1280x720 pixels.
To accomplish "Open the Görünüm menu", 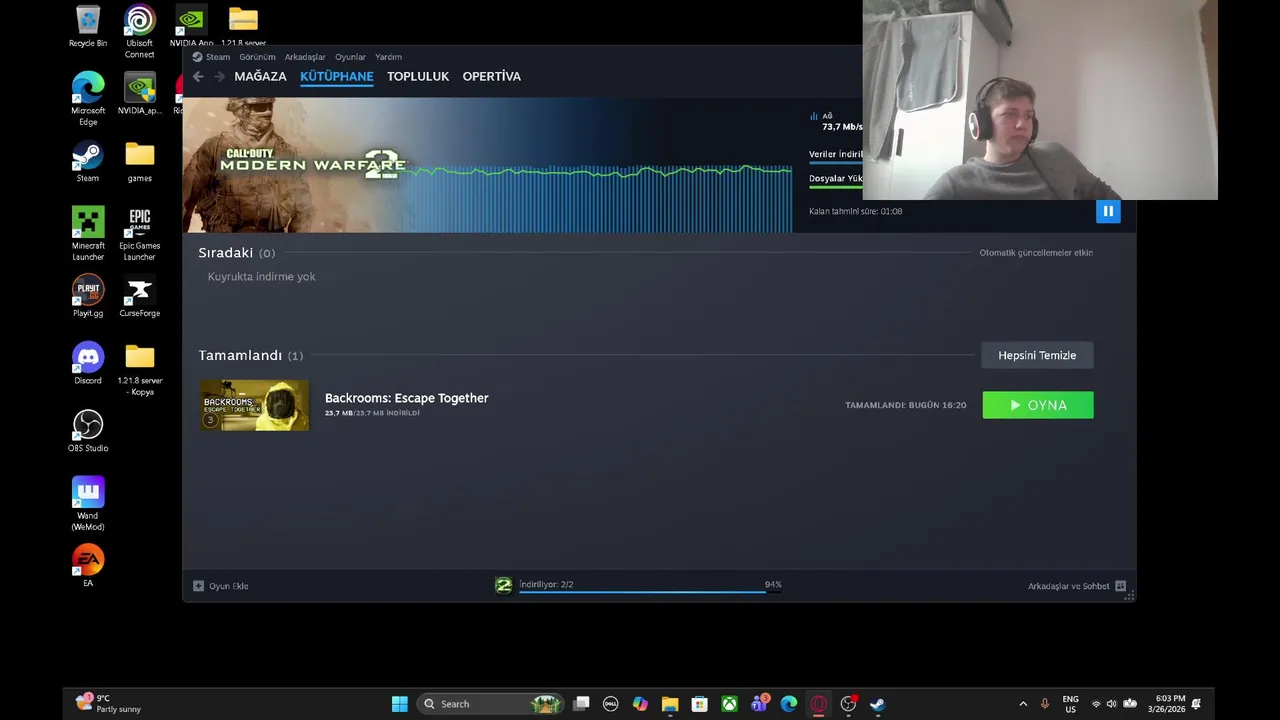I will click(x=257, y=57).
